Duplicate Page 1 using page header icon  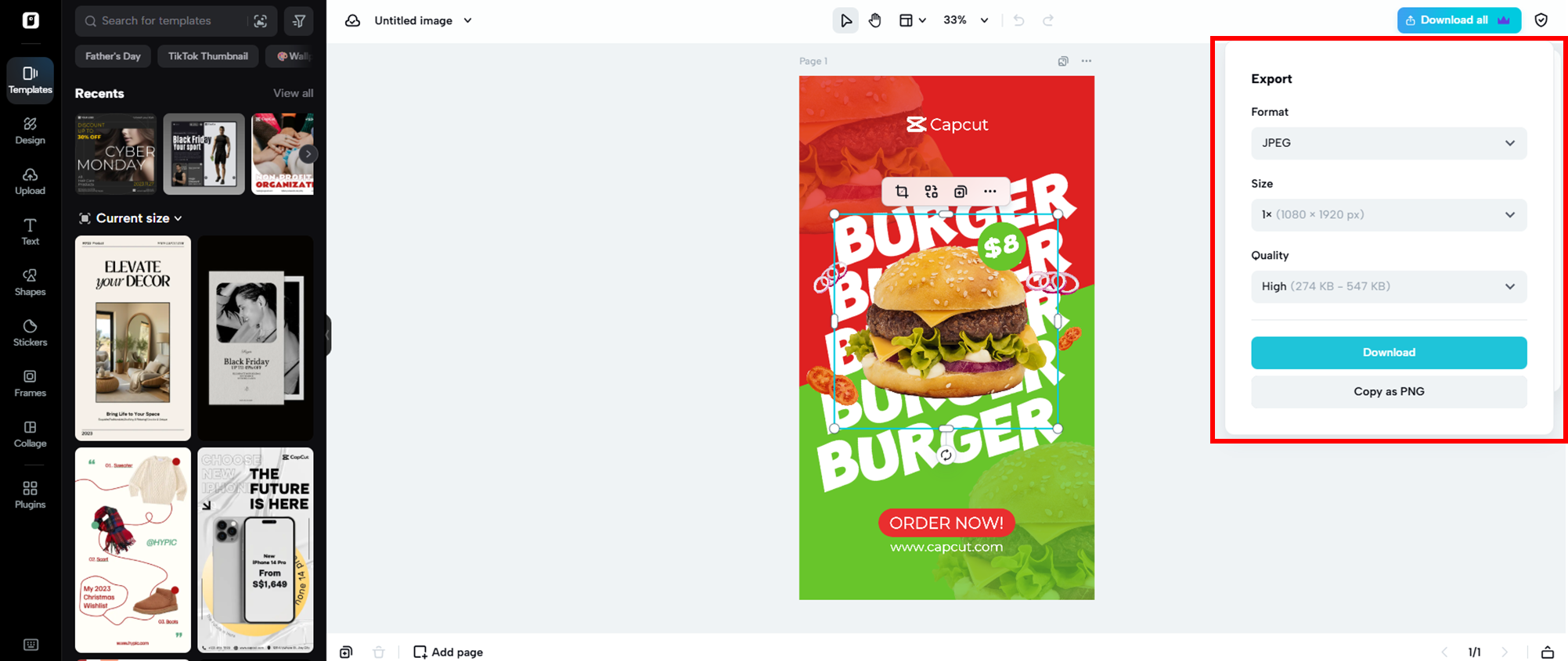[x=1063, y=61]
